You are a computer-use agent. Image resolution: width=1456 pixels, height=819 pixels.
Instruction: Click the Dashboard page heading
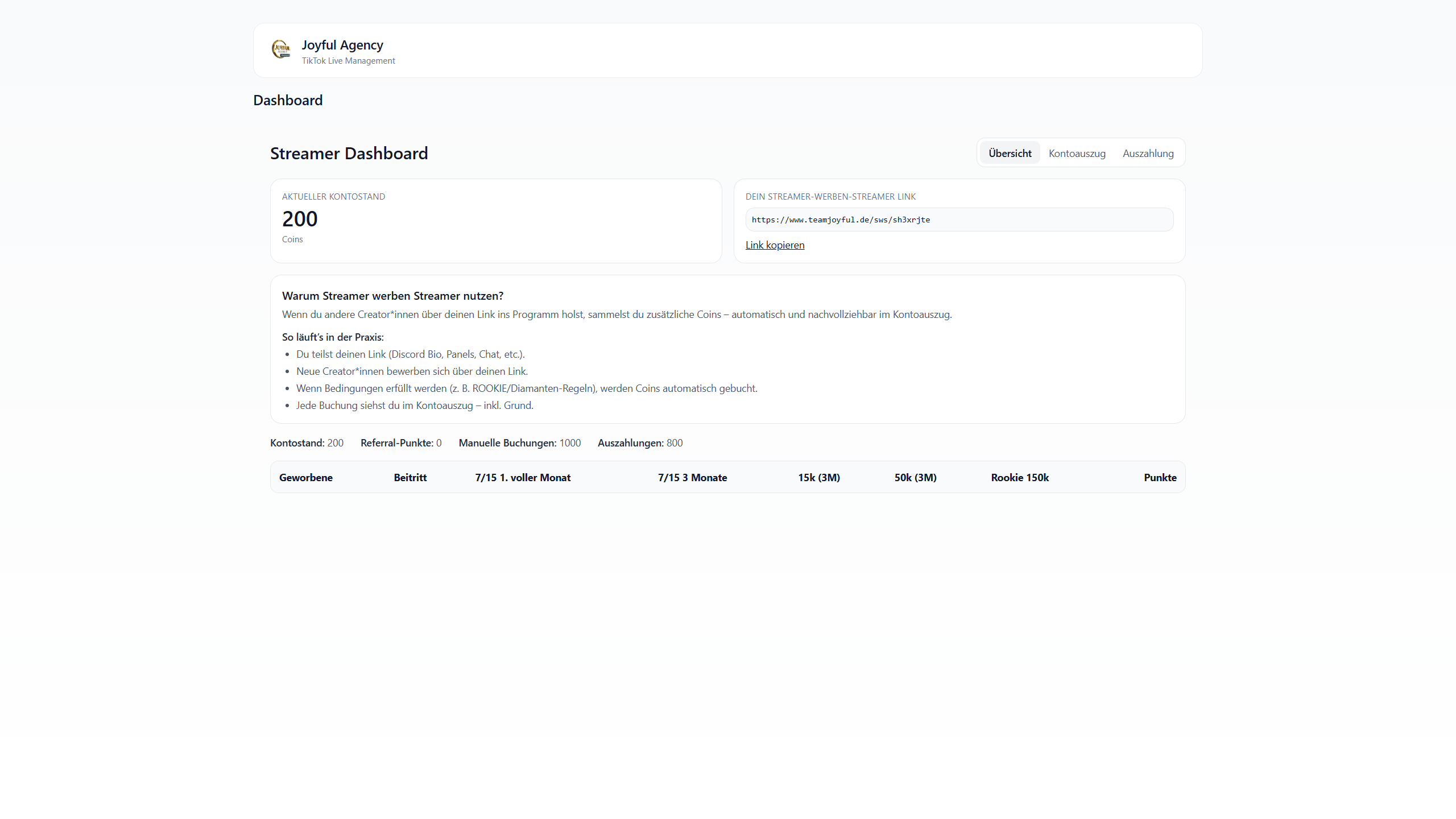(x=288, y=101)
